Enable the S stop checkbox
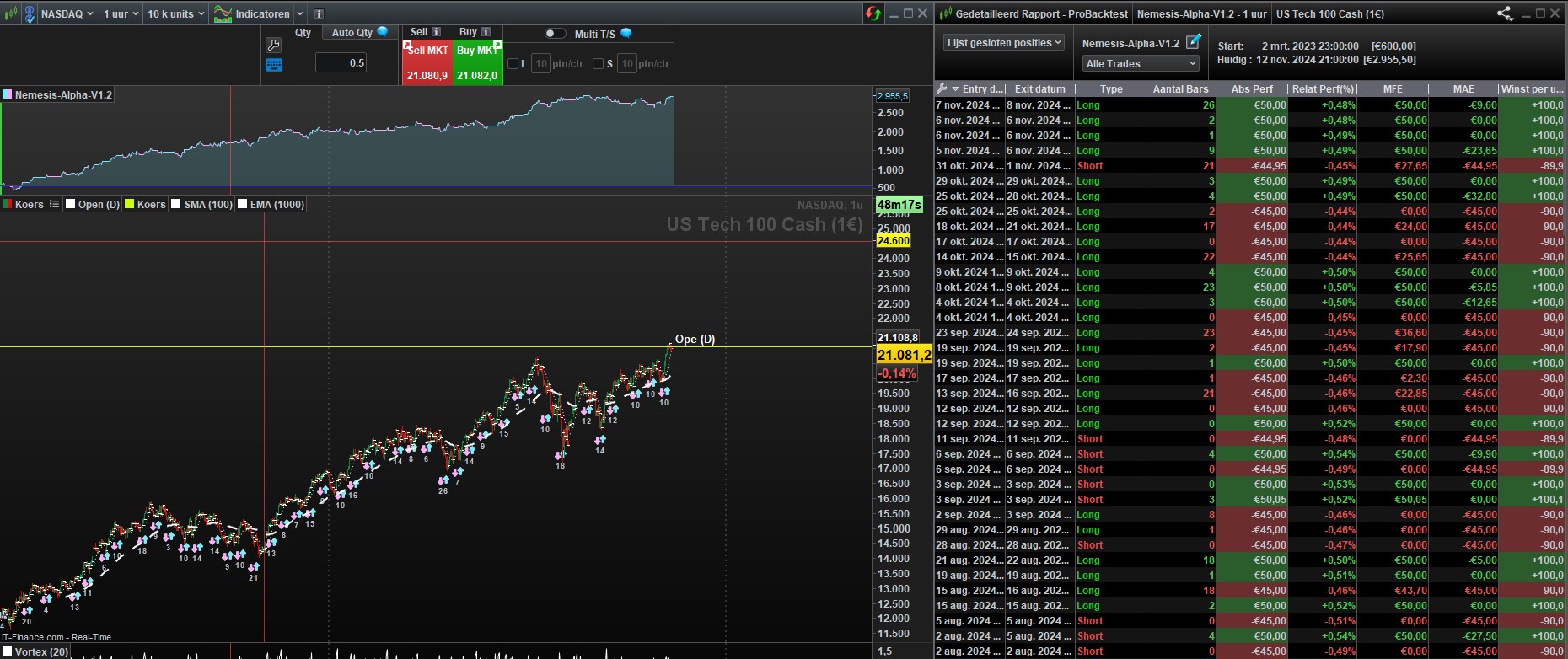 coord(598,63)
